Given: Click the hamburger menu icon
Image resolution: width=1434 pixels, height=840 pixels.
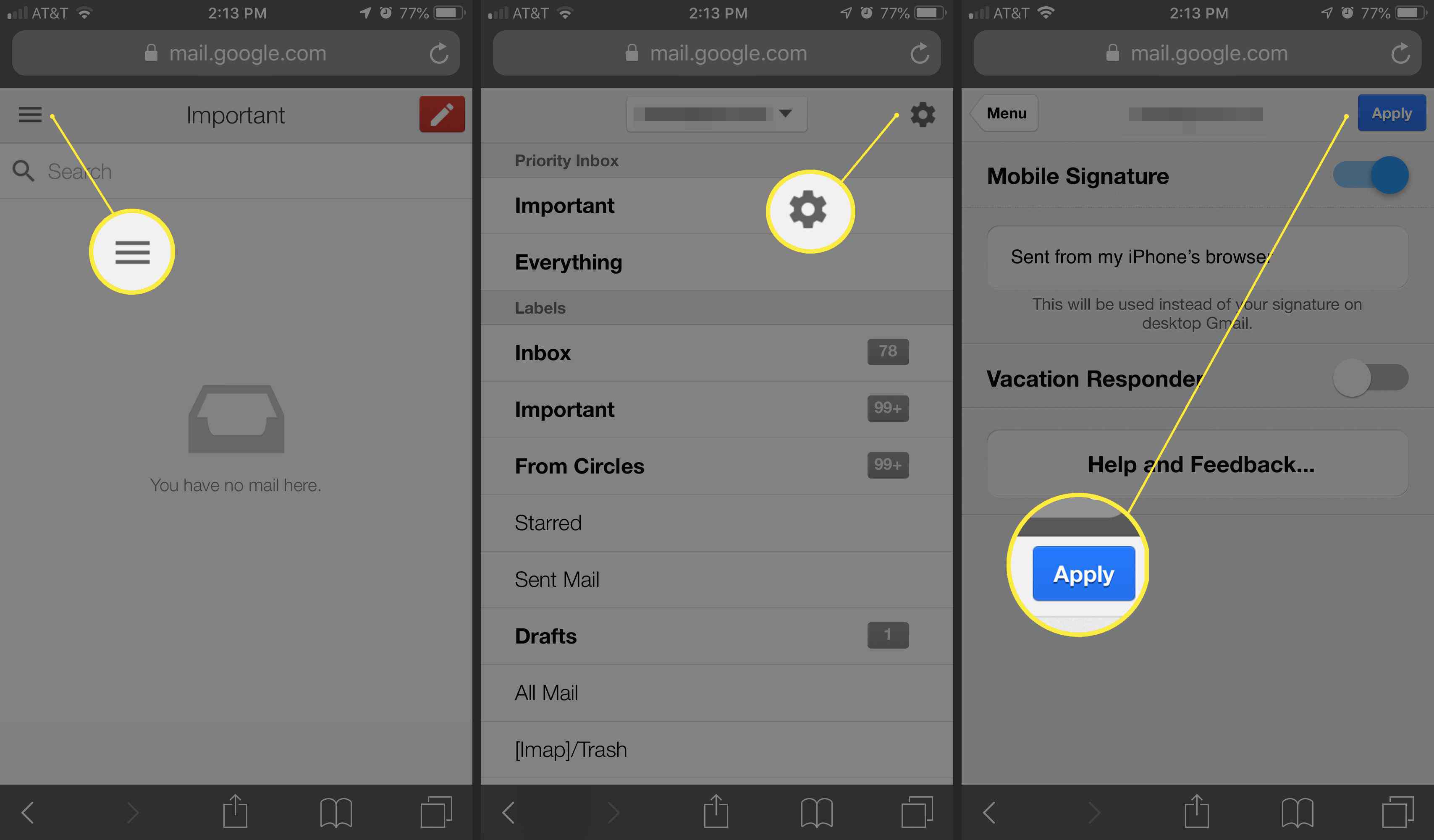Looking at the screenshot, I should pos(30,114).
